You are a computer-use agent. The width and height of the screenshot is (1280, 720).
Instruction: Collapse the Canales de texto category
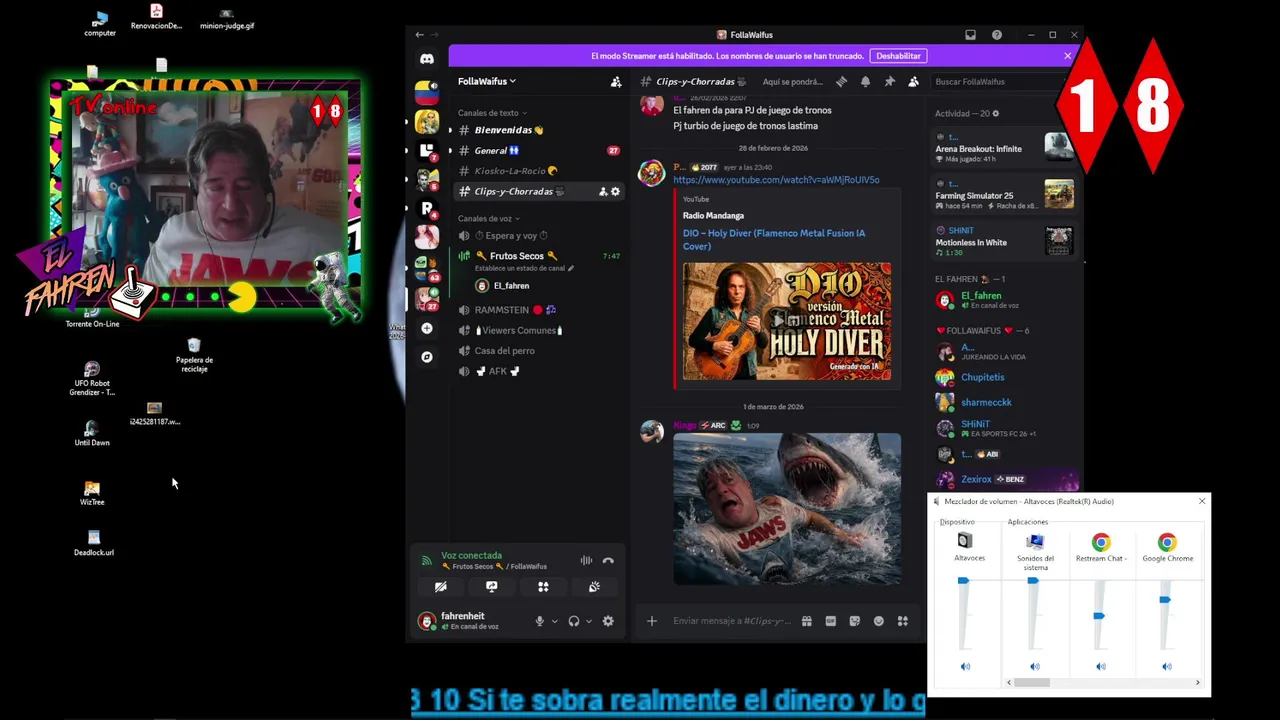tap(491, 113)
